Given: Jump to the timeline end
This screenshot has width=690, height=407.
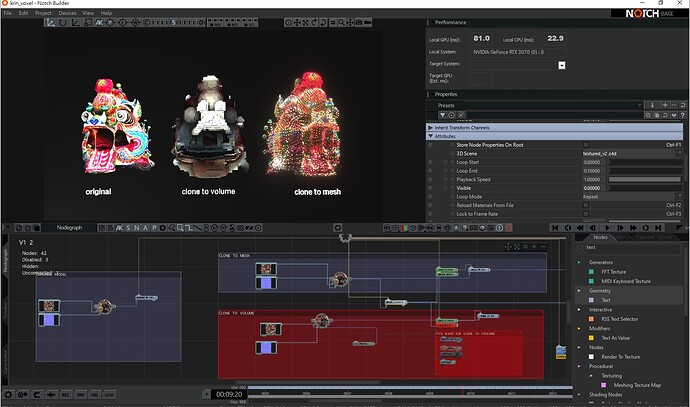Looking at the screenshot, I should (x=658, y=228).
